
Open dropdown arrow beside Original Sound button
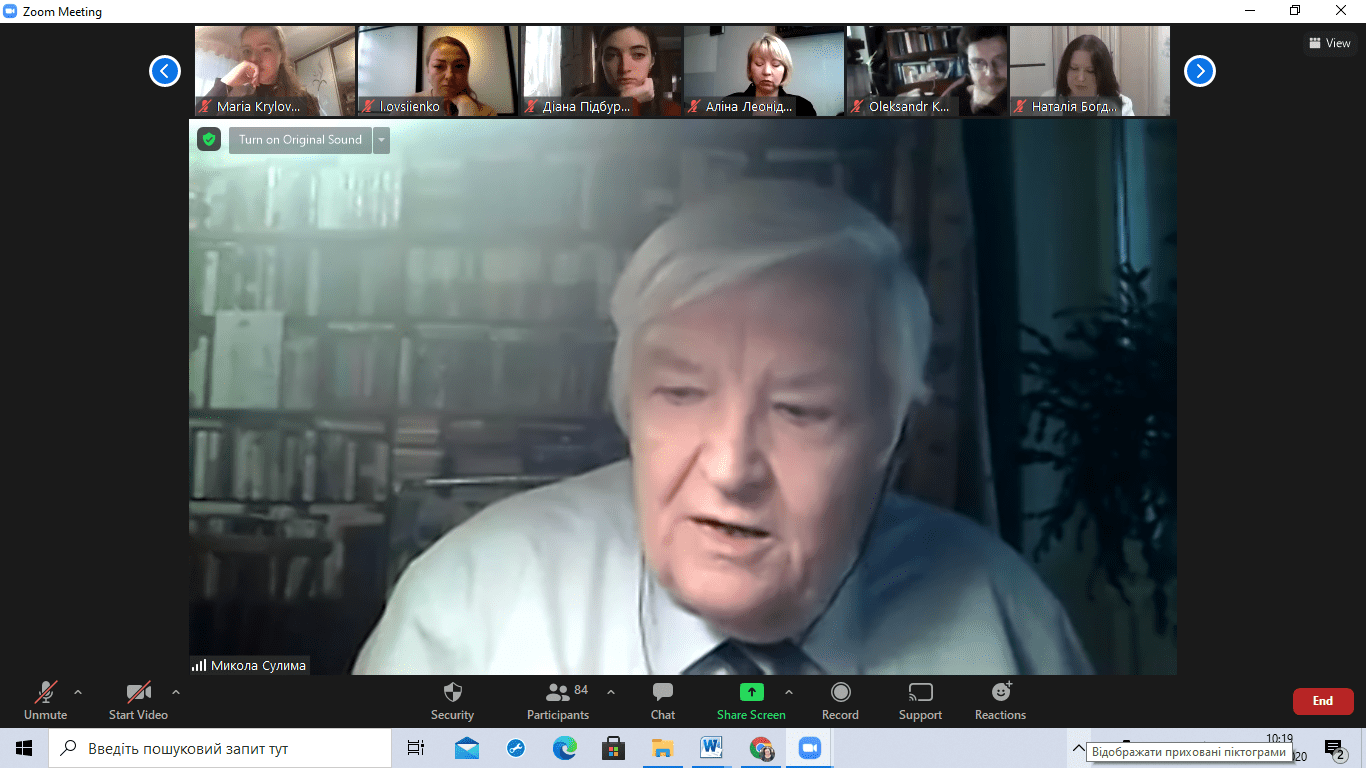[381, 140]
